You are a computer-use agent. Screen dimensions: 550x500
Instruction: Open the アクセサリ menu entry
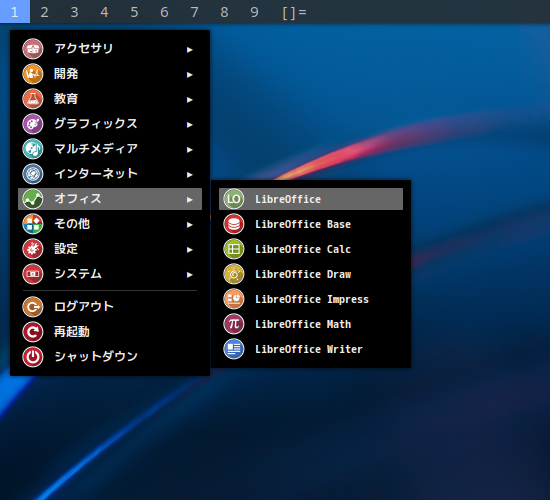click(110, 49)
